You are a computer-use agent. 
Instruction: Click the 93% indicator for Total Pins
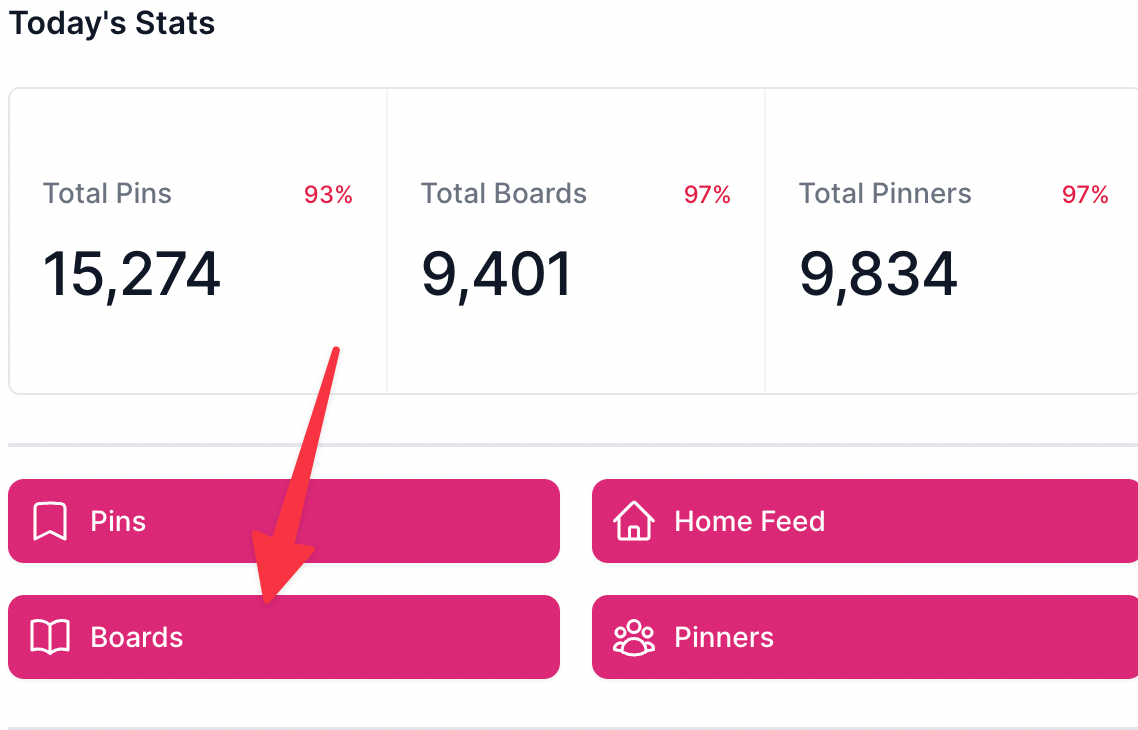point(328,194)
